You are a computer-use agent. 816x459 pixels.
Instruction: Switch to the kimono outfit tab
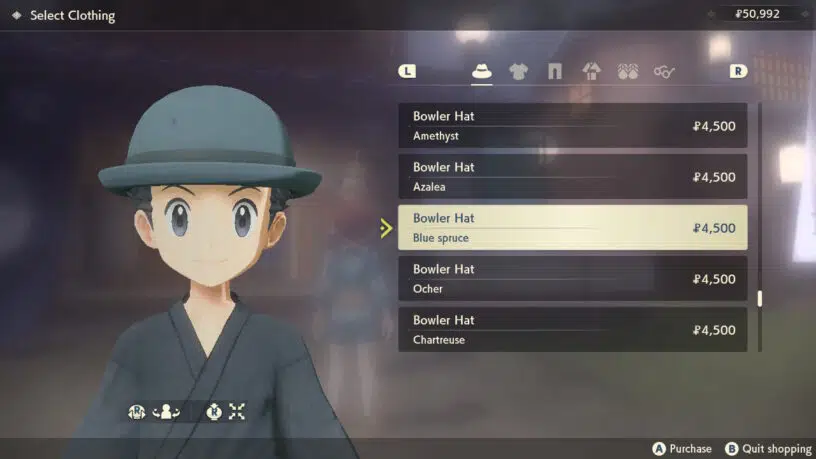click(x=591, y=71)
